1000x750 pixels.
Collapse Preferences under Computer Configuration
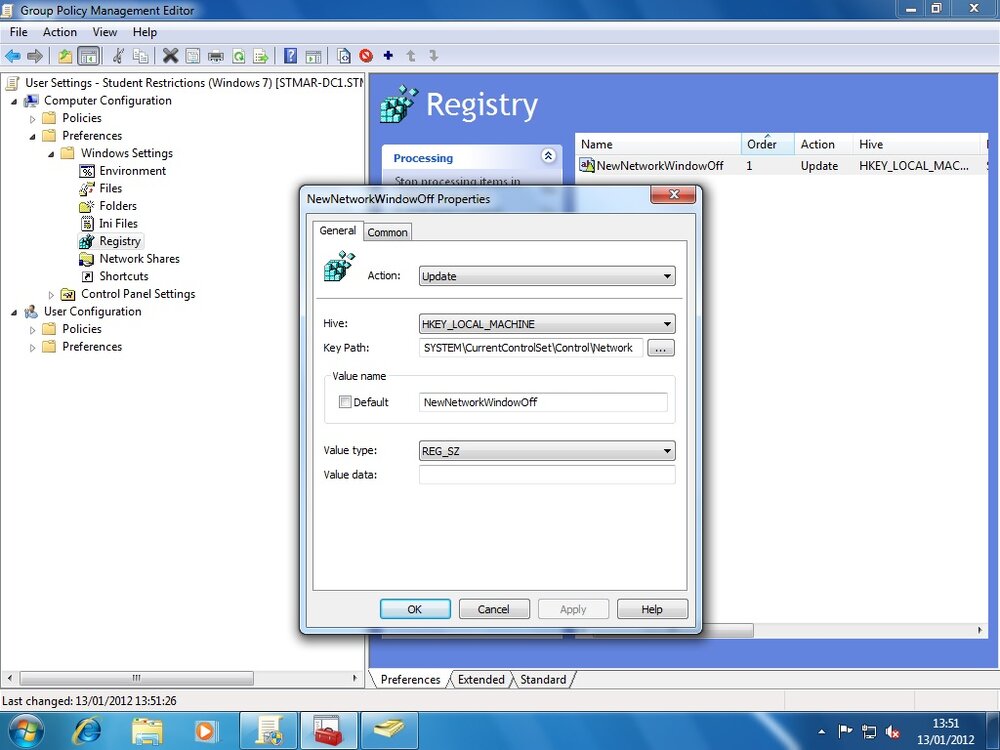(x=33, y=136)
